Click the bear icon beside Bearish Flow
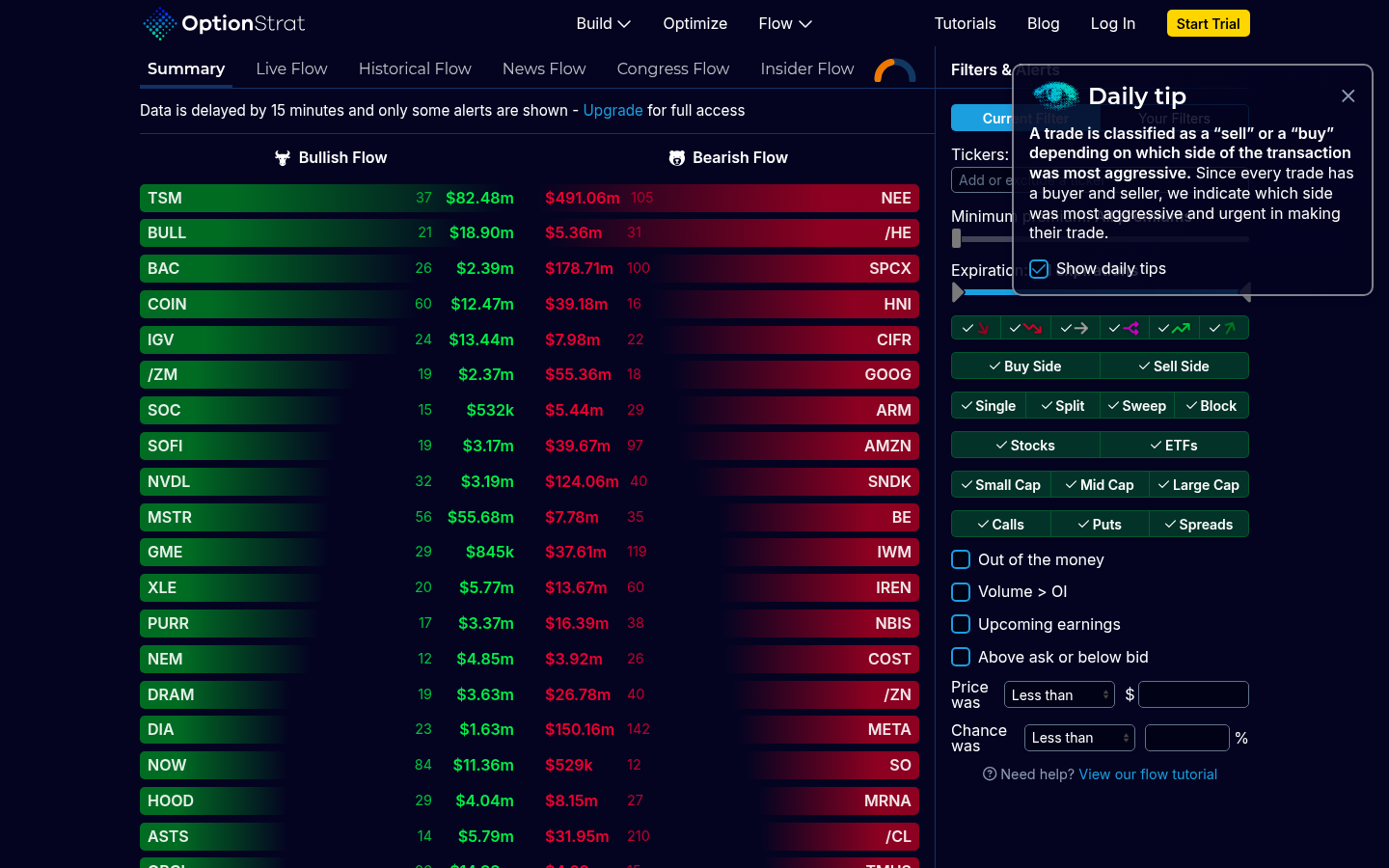The width and height of the screenshot is (1389, 868). pos(677,158)
